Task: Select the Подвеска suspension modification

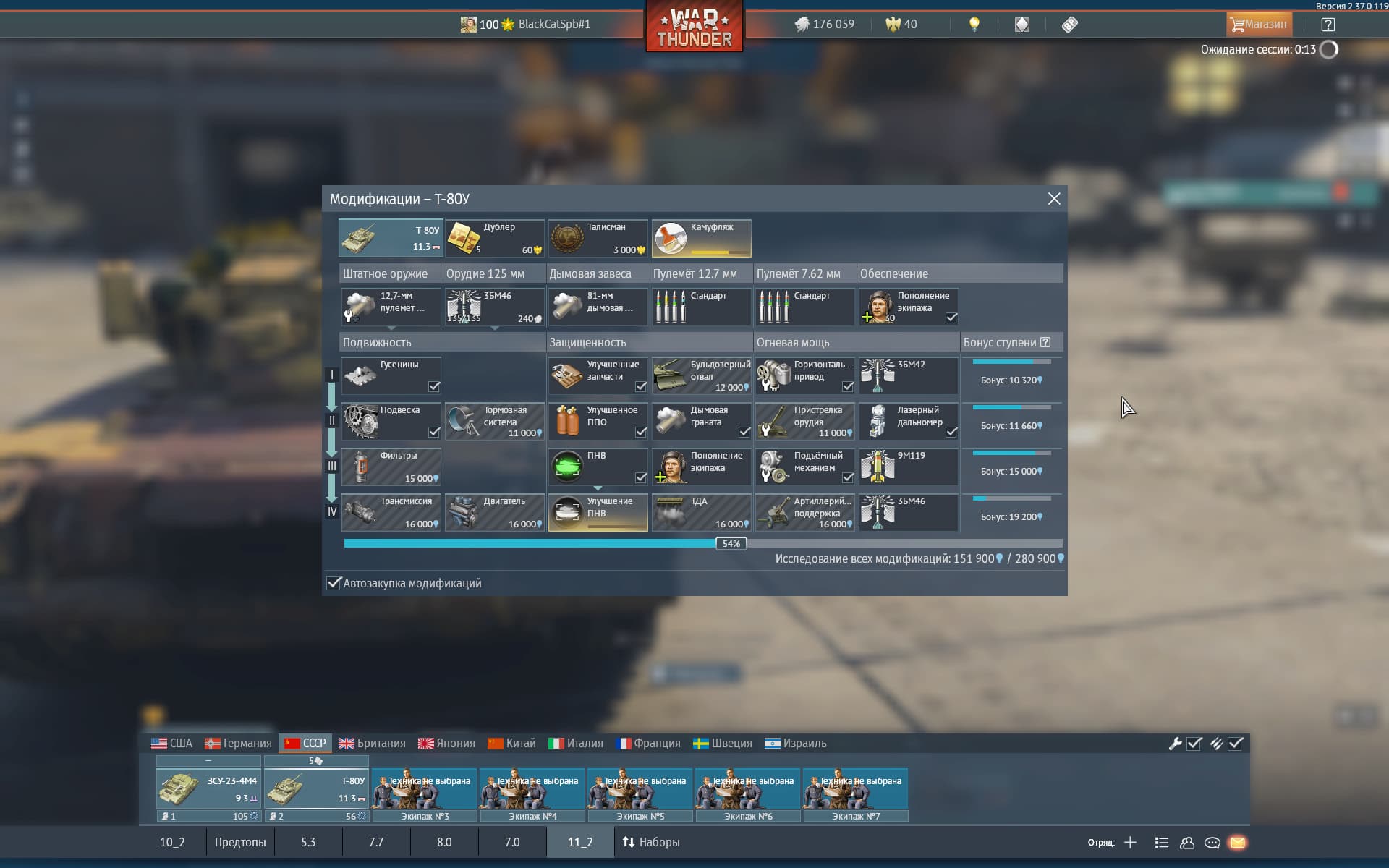Action: (x=391, y=421)
